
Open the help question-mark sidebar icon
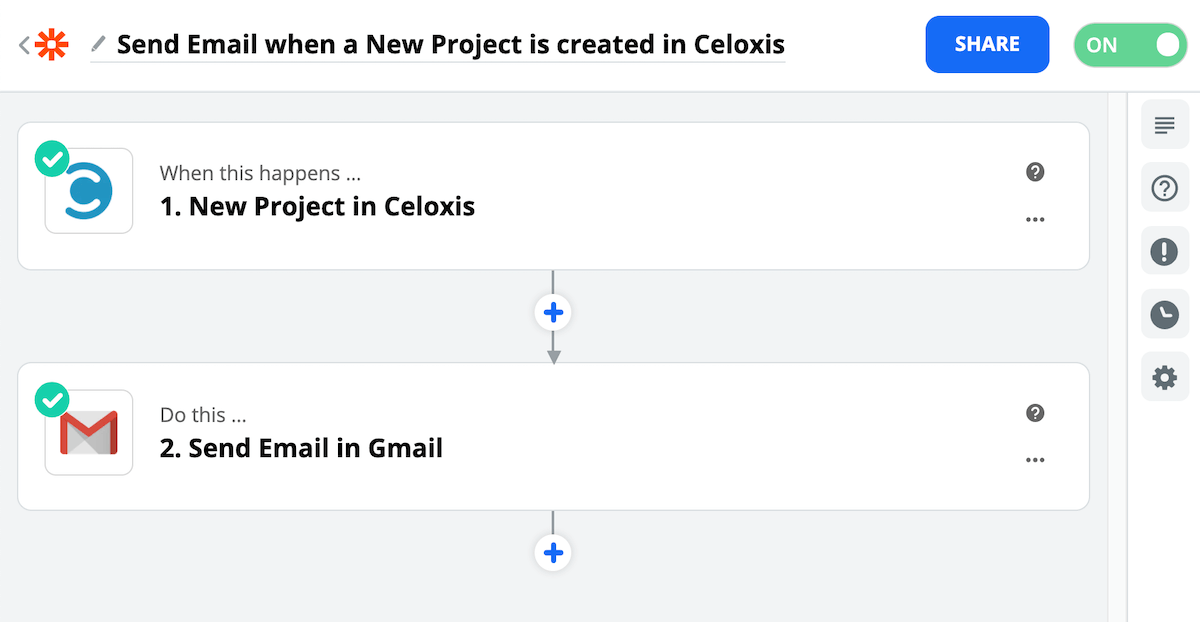1164,188
